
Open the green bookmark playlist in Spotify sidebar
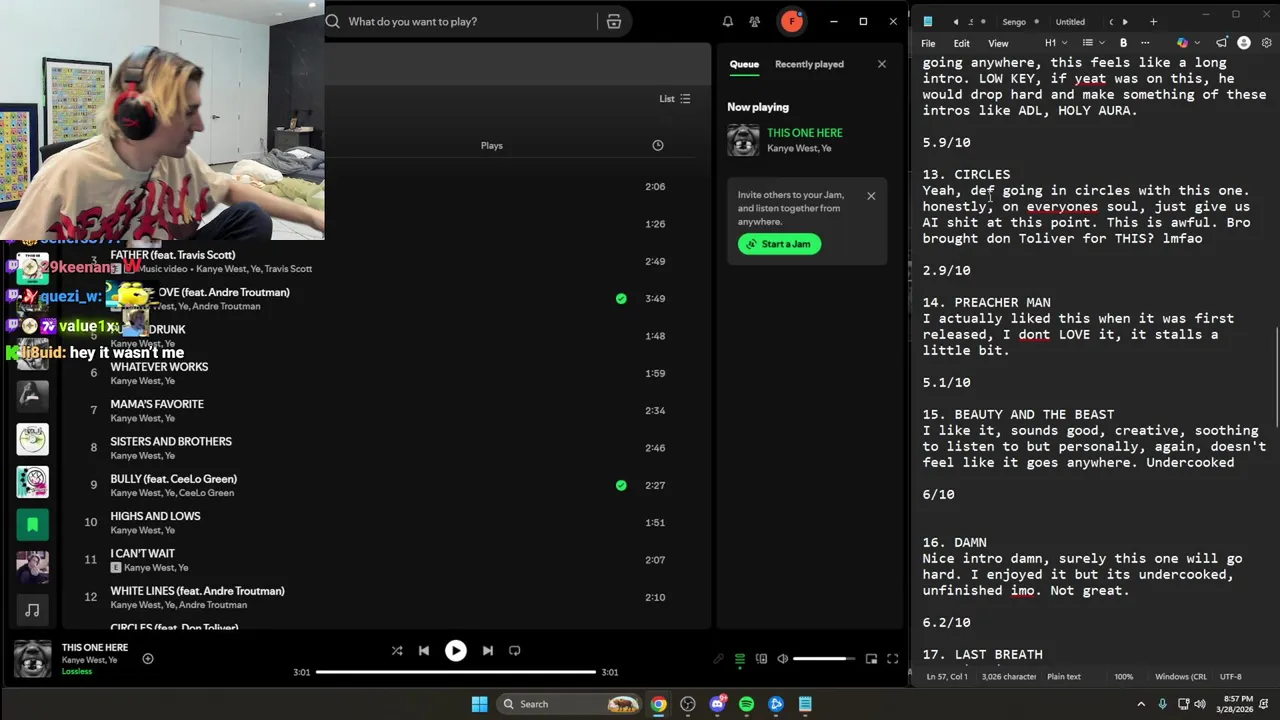point(32,524)
